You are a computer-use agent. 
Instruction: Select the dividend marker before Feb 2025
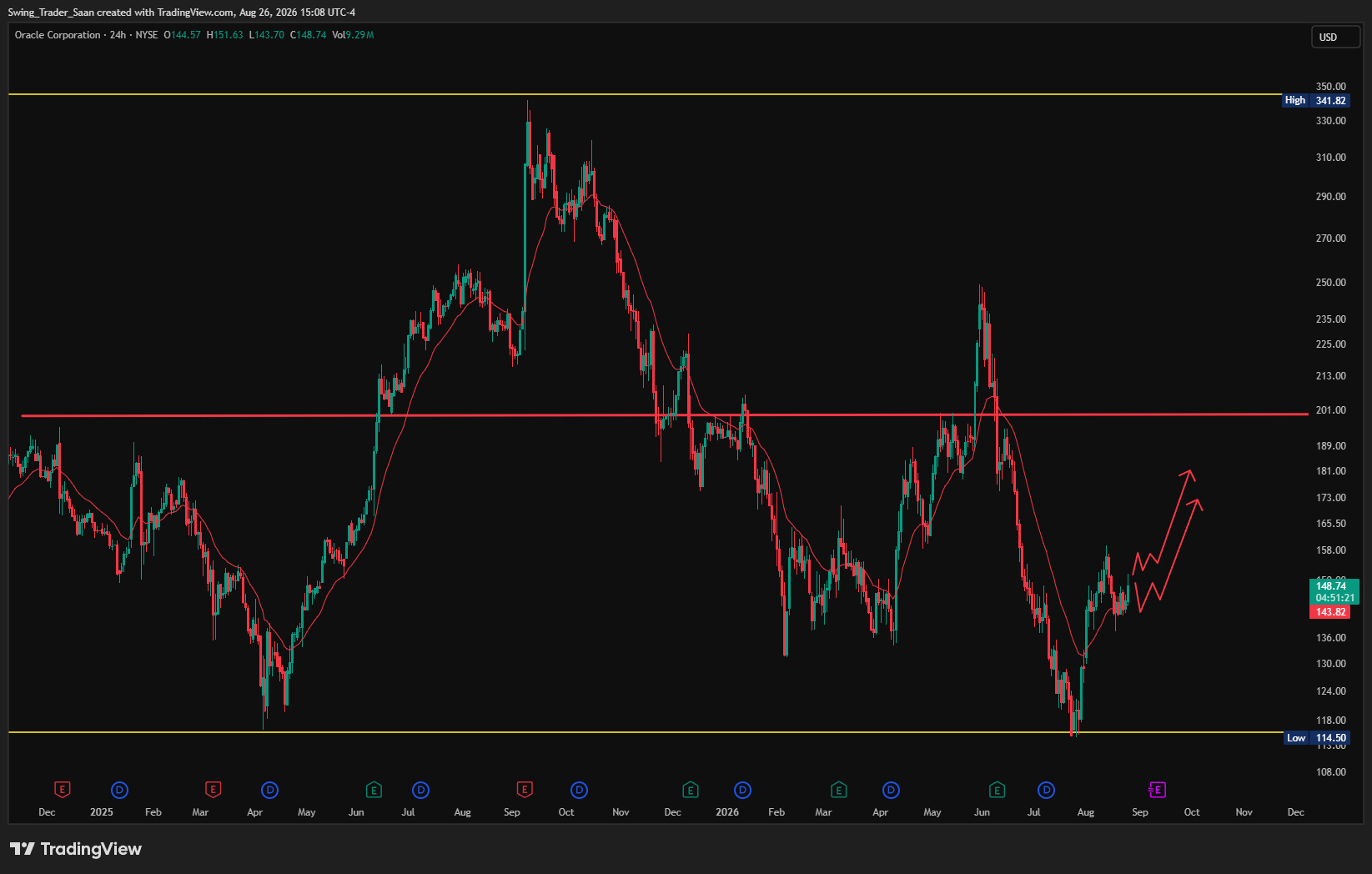click(x=119, y=790)
